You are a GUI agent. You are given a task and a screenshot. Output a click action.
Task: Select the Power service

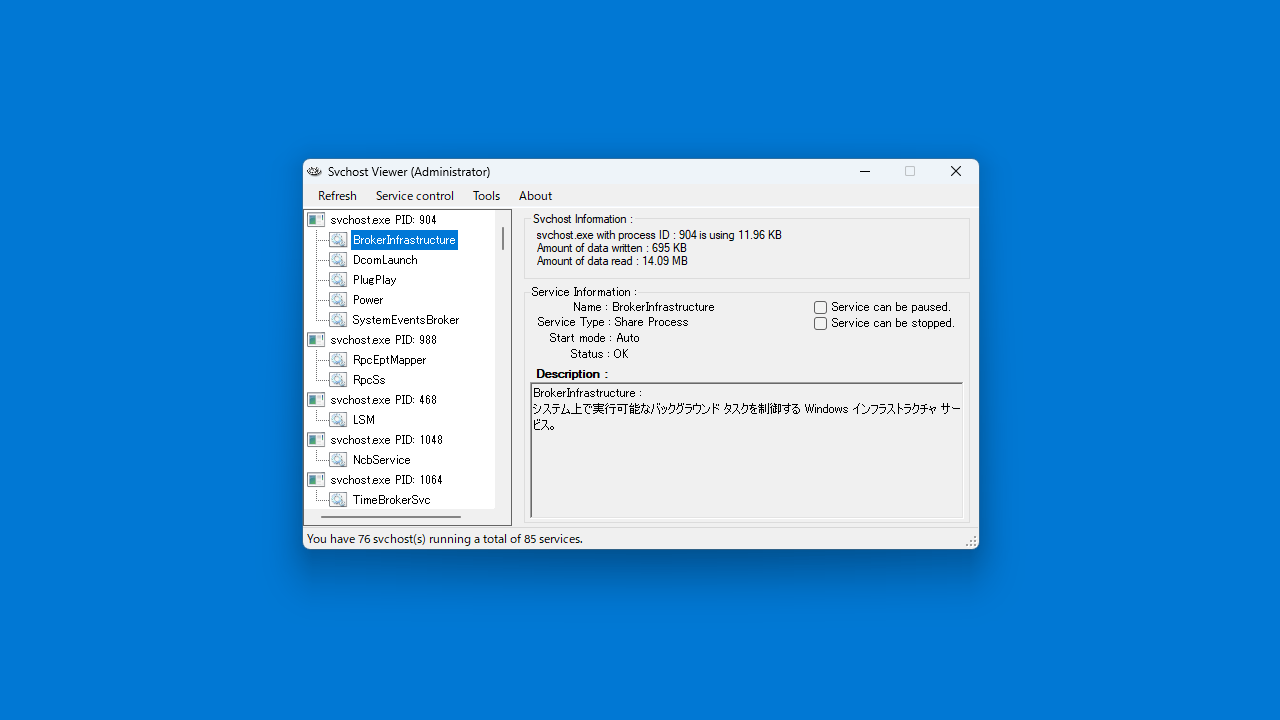click(368, 300)
